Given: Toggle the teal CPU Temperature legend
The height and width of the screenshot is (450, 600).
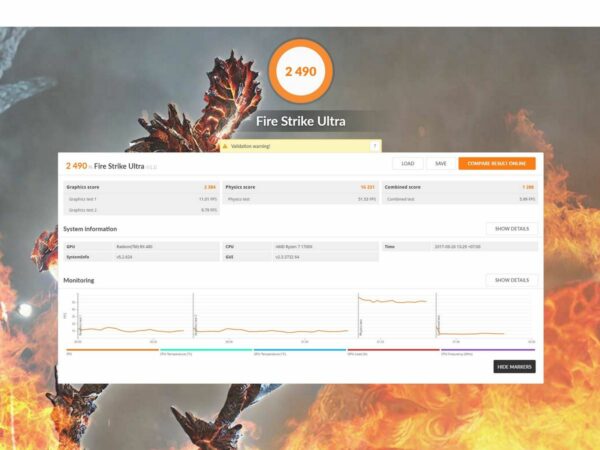Looking at the screenshot, I should [x=206, y=351].
